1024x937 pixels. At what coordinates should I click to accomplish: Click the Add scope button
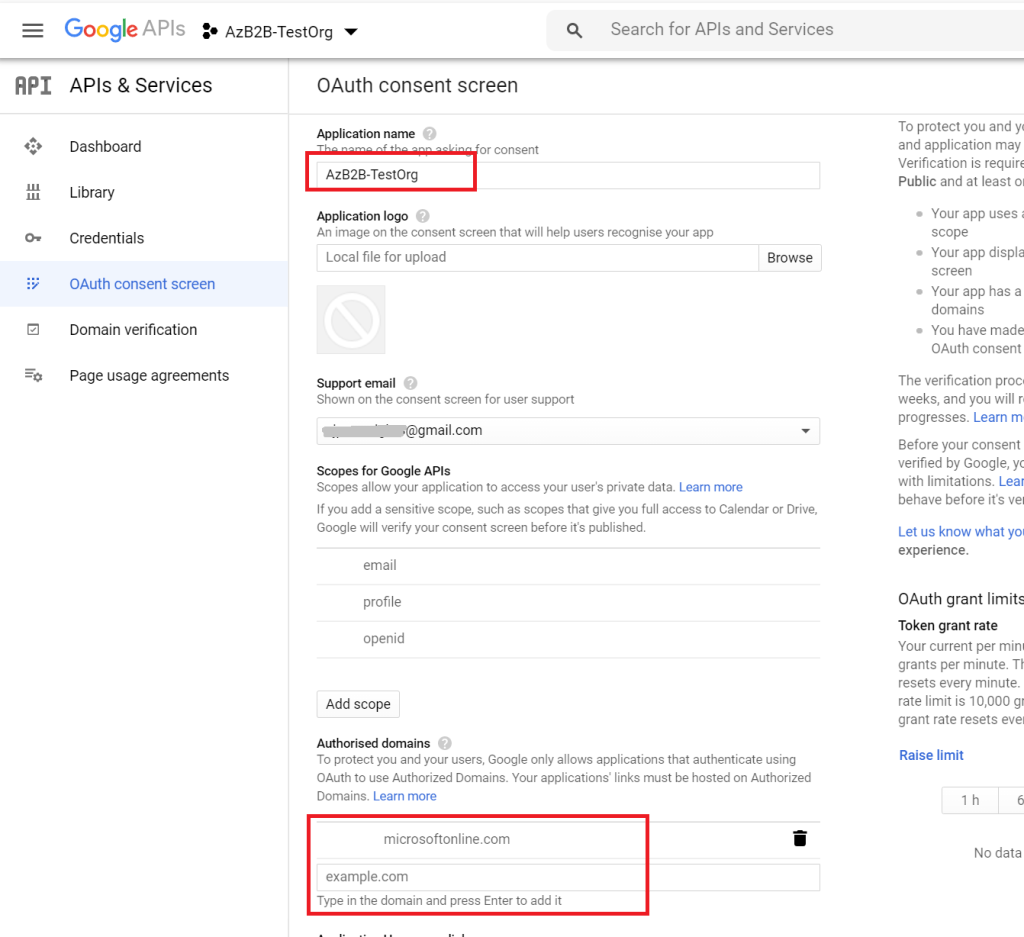pos(358,704)
